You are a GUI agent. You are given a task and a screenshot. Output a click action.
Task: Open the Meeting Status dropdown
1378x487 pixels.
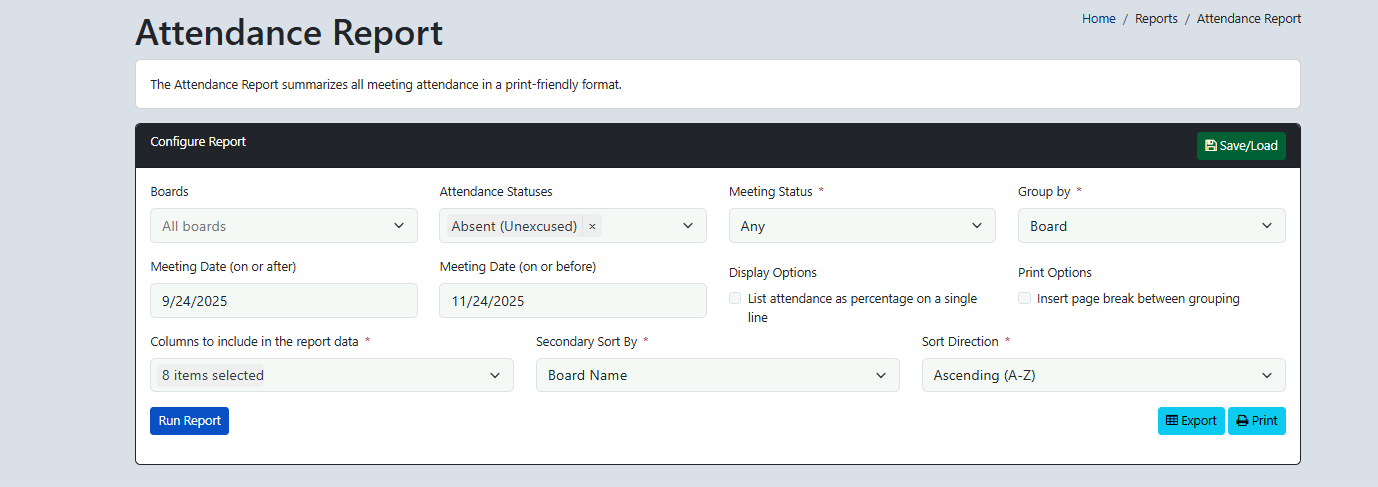coord(861,226)
